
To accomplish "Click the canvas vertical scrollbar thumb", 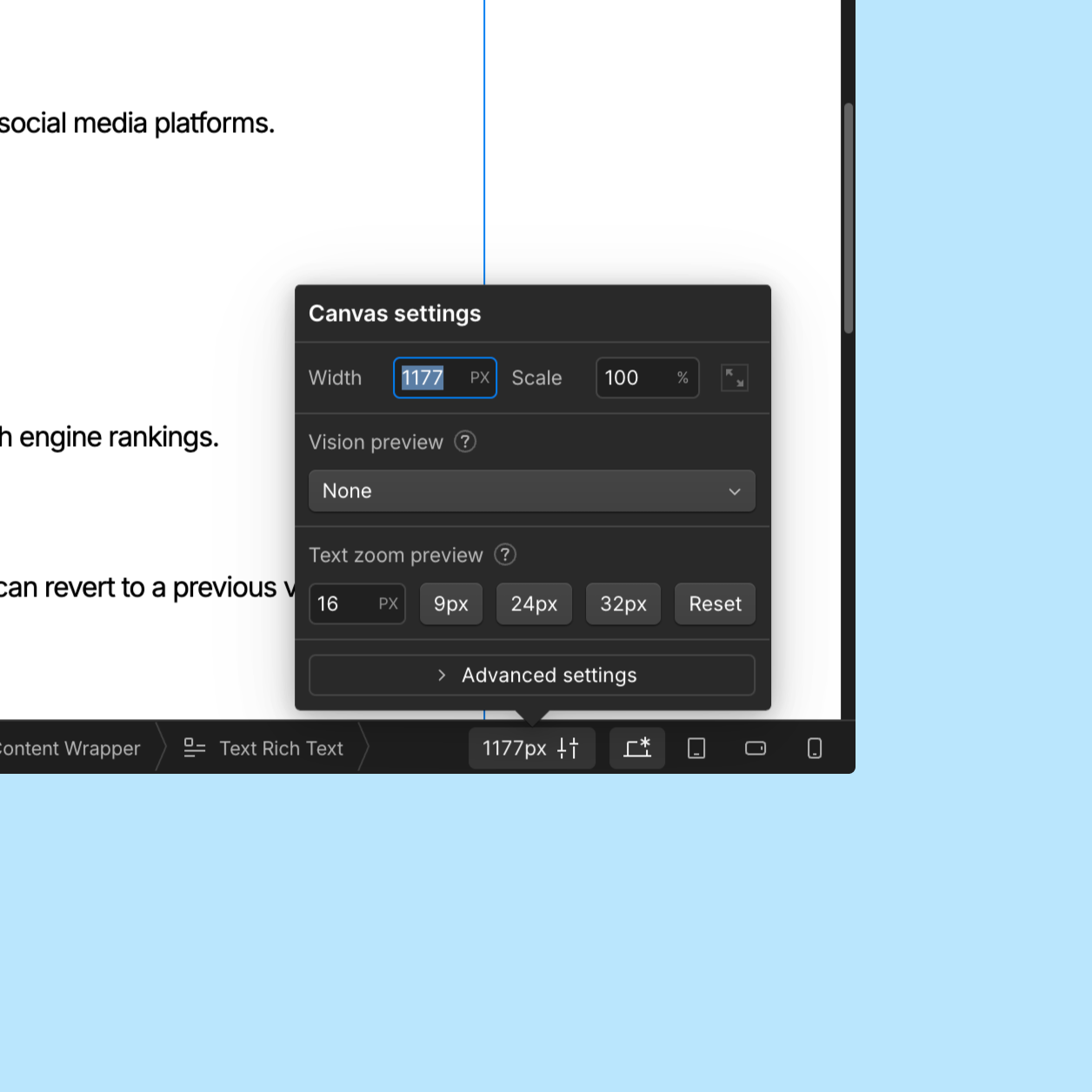I will coord(849,218).
